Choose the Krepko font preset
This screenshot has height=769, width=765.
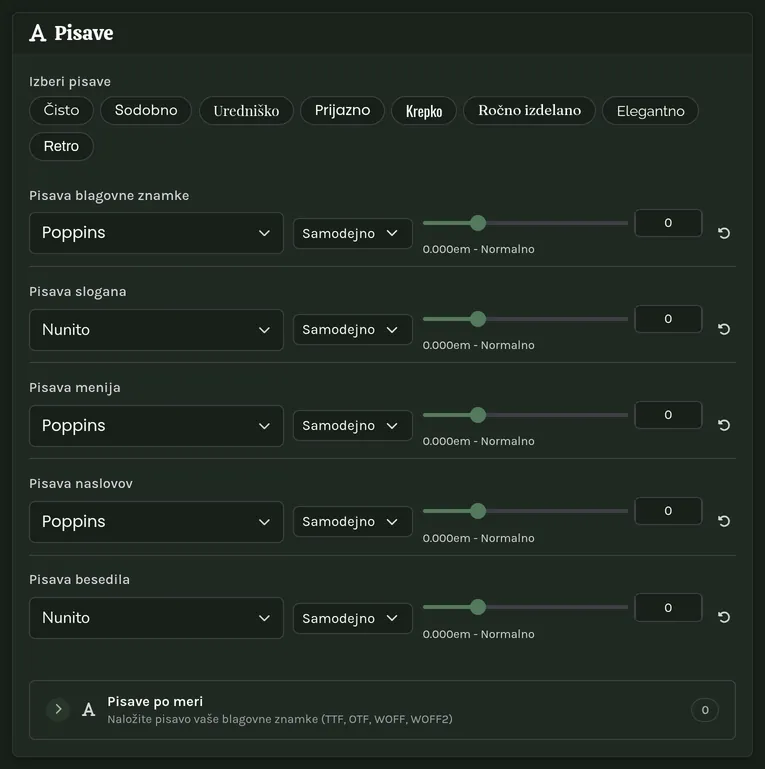(x=424, y=111)
